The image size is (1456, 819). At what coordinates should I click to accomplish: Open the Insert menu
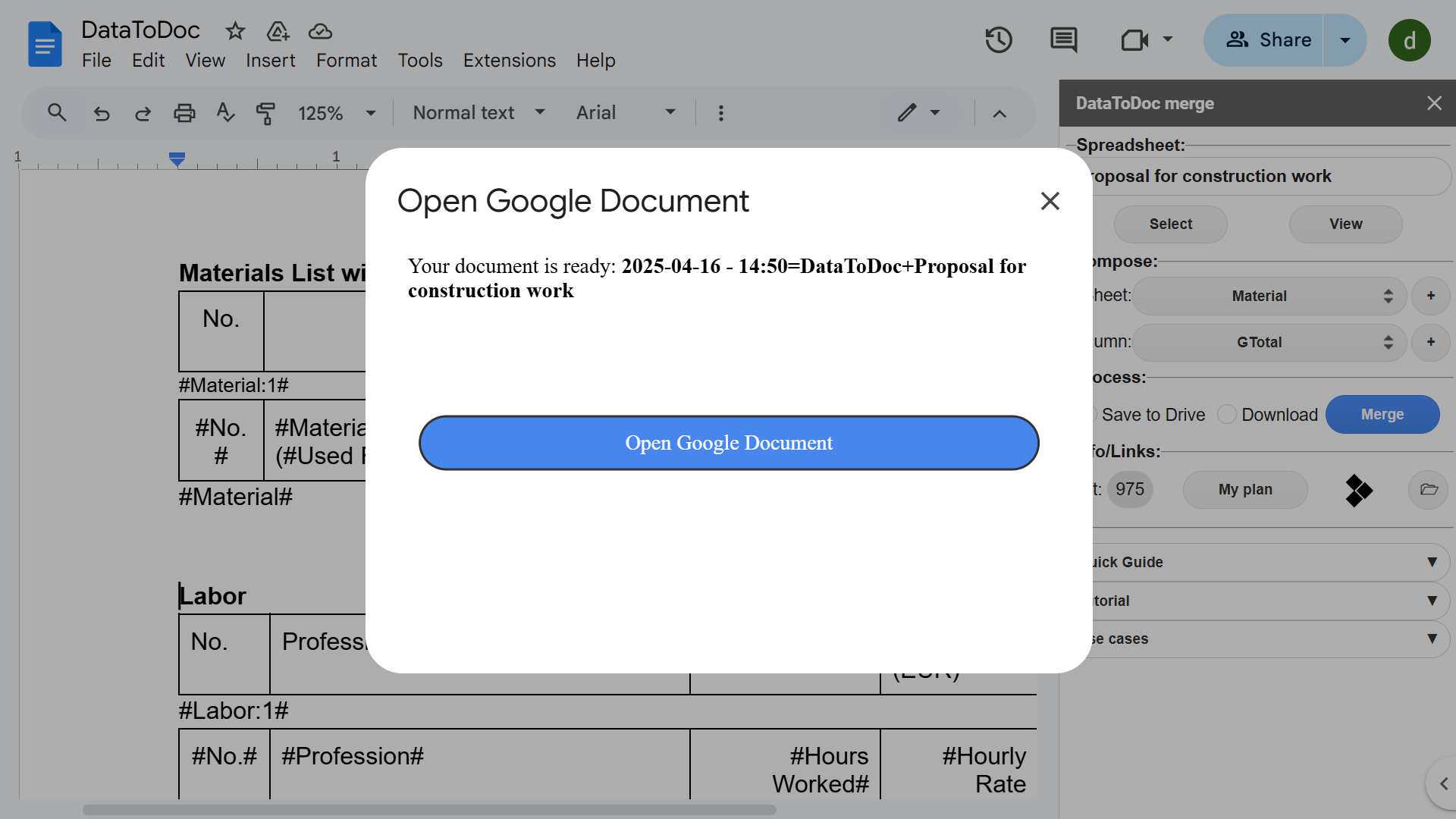tap(271, 61)
